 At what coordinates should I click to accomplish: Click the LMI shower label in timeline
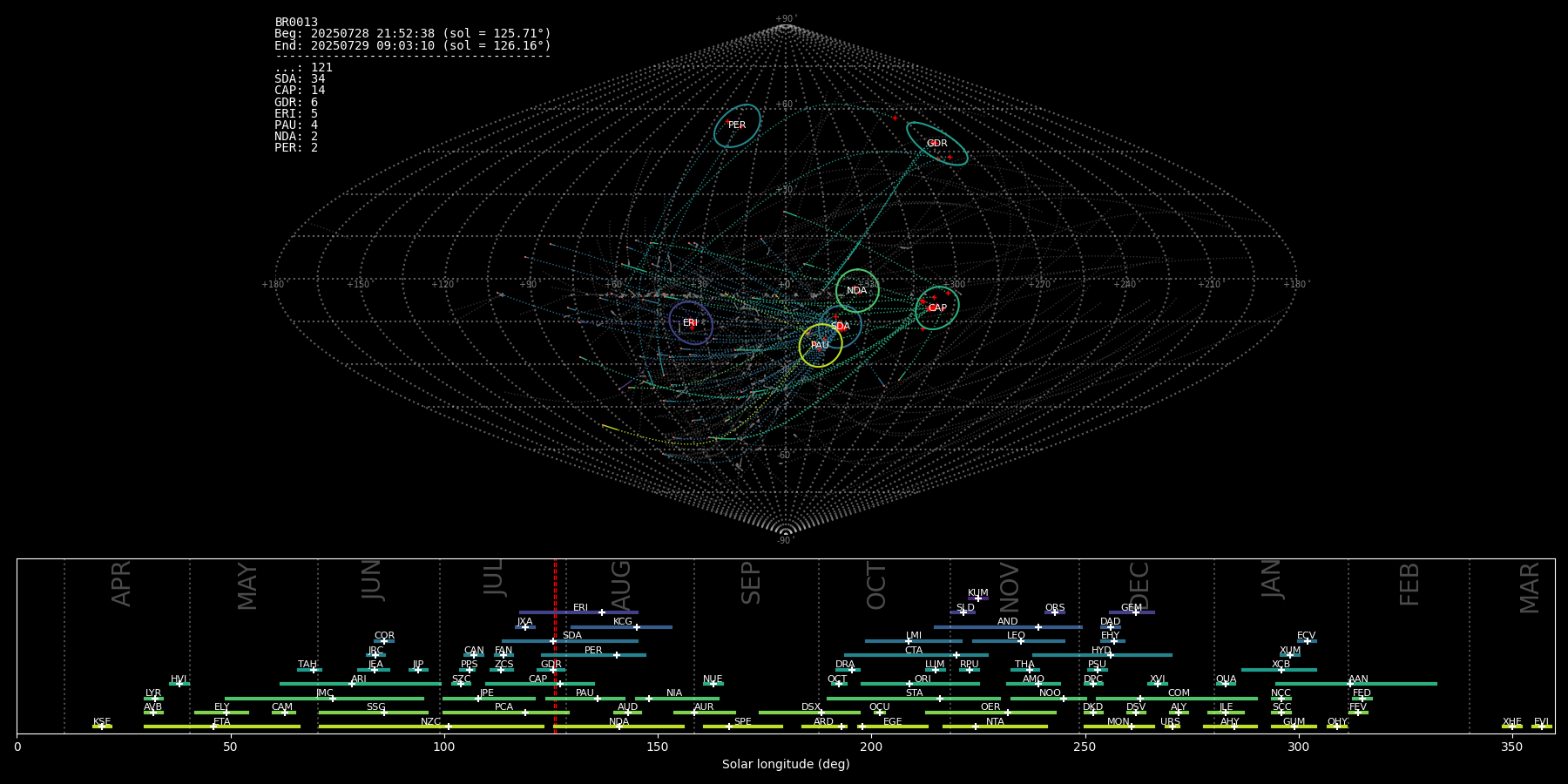pos(914,636)
